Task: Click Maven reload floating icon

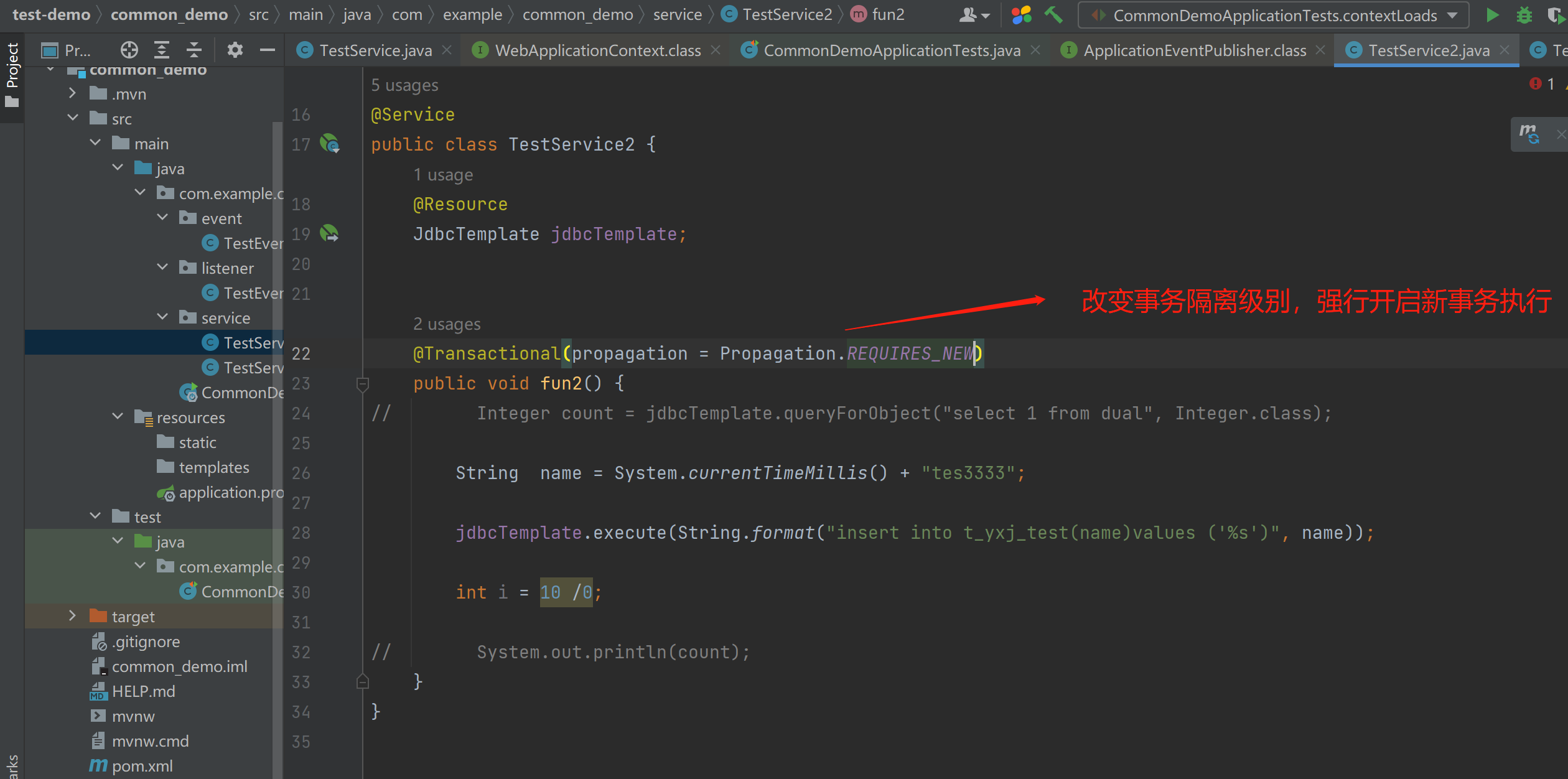Action: [1529, 134]
